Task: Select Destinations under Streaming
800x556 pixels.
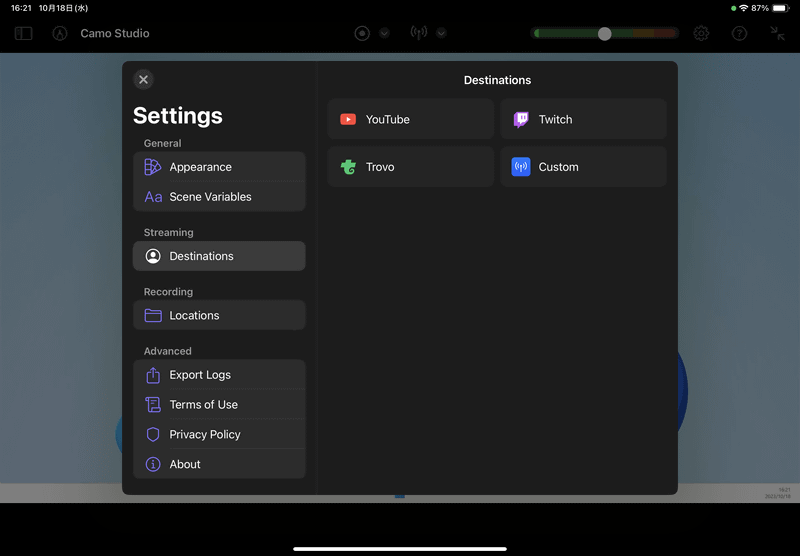Action: click(219, 256)
